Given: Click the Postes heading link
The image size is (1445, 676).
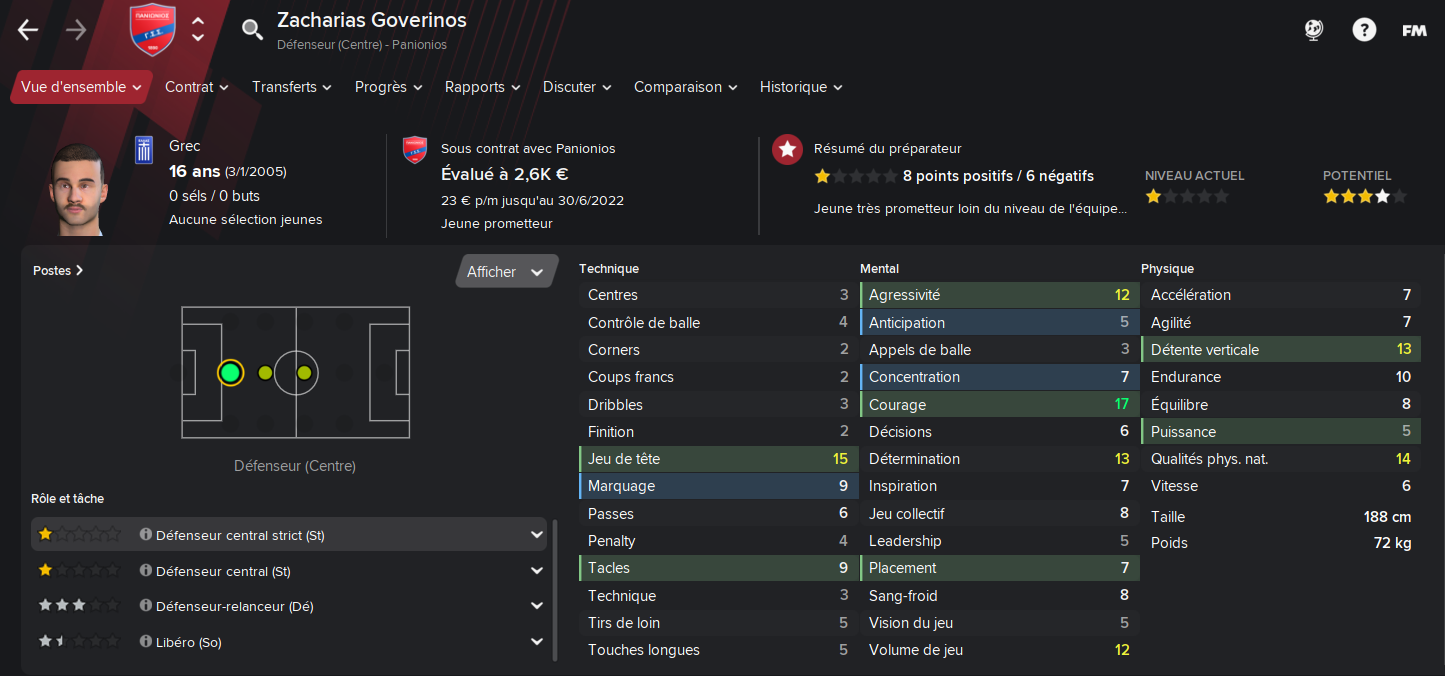Looking at the screenshot, I should click(x=58, y=270).
